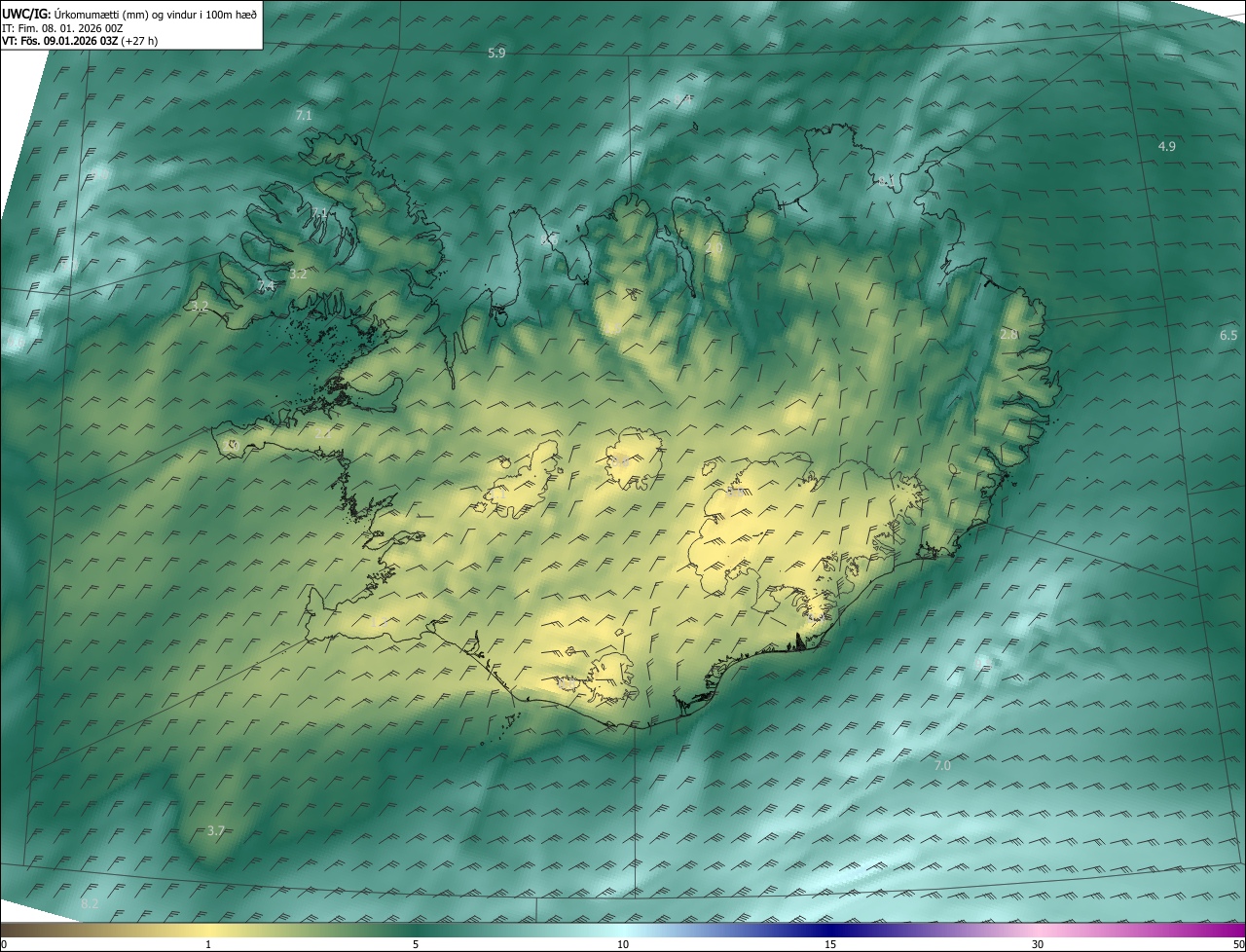Click the color scale tick labeled 15
This screenshot has width=1246, height=952.
830,944
